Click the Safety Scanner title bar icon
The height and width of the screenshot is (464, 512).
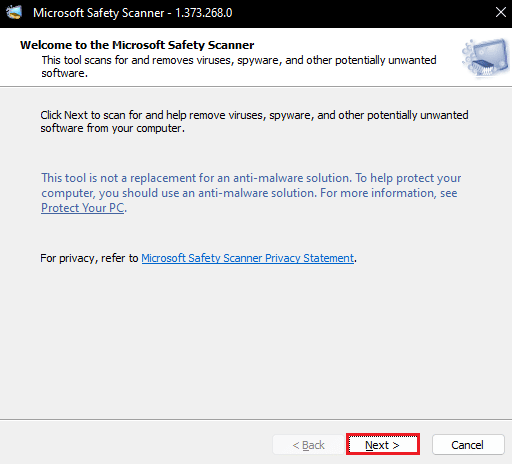pyautogui.click(x=14, y=13)
